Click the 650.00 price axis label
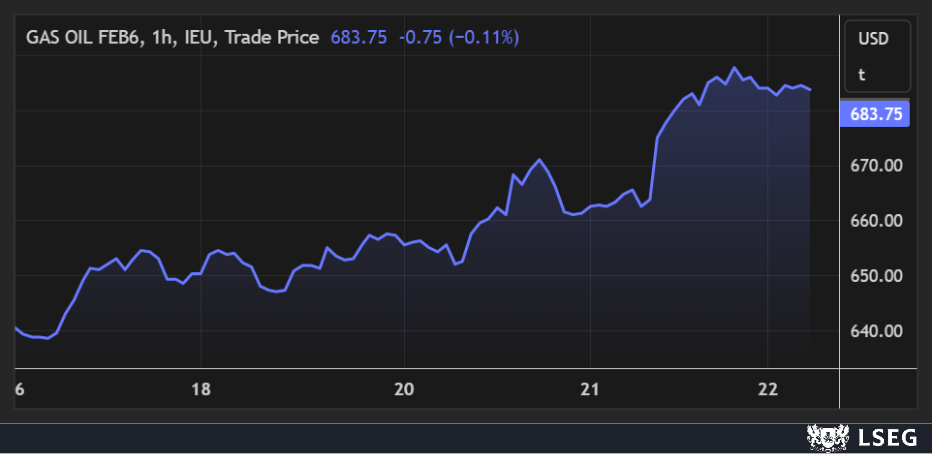Viewport: 933px width, 454px height. 876,276
